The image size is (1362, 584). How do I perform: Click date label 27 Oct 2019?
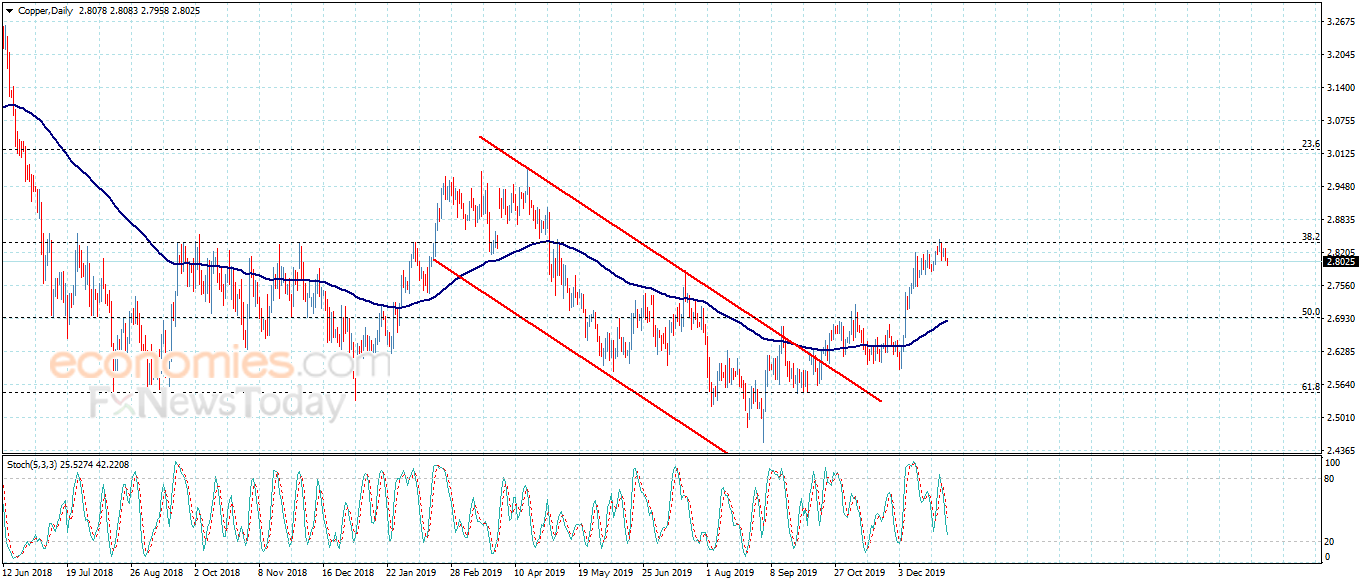(860, 573)
